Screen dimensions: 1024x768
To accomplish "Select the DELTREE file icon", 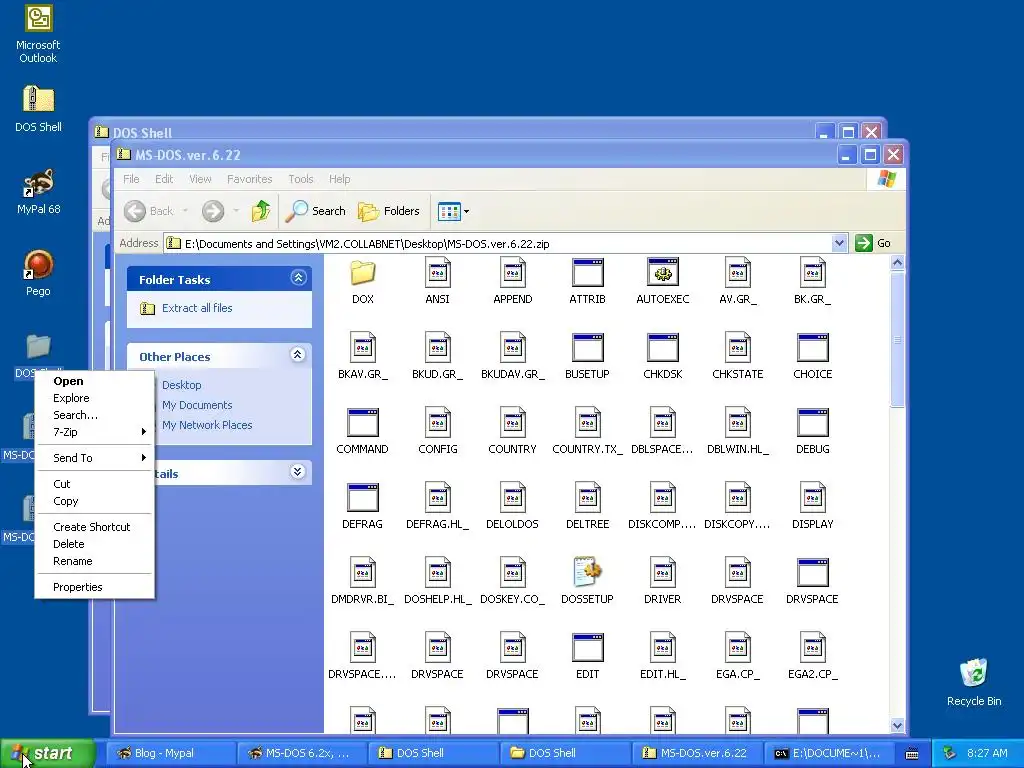I will click(588, 498).
